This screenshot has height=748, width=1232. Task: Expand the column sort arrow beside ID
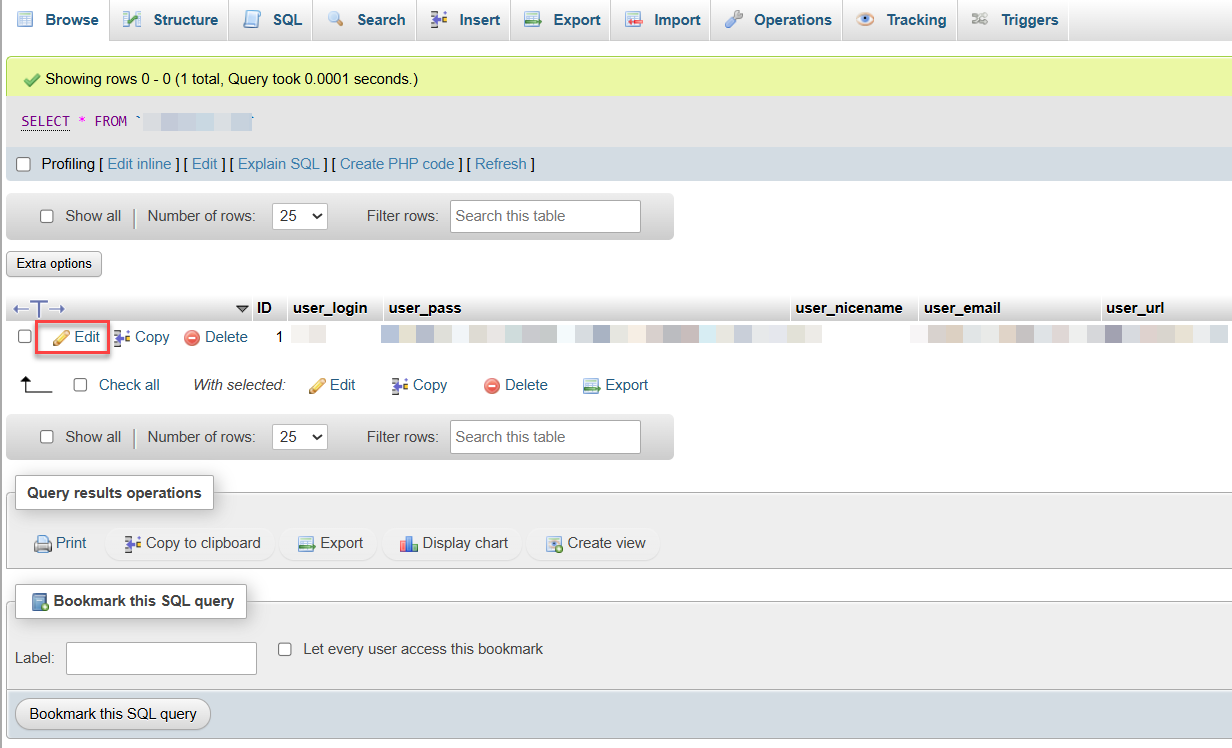coord(242,308)
